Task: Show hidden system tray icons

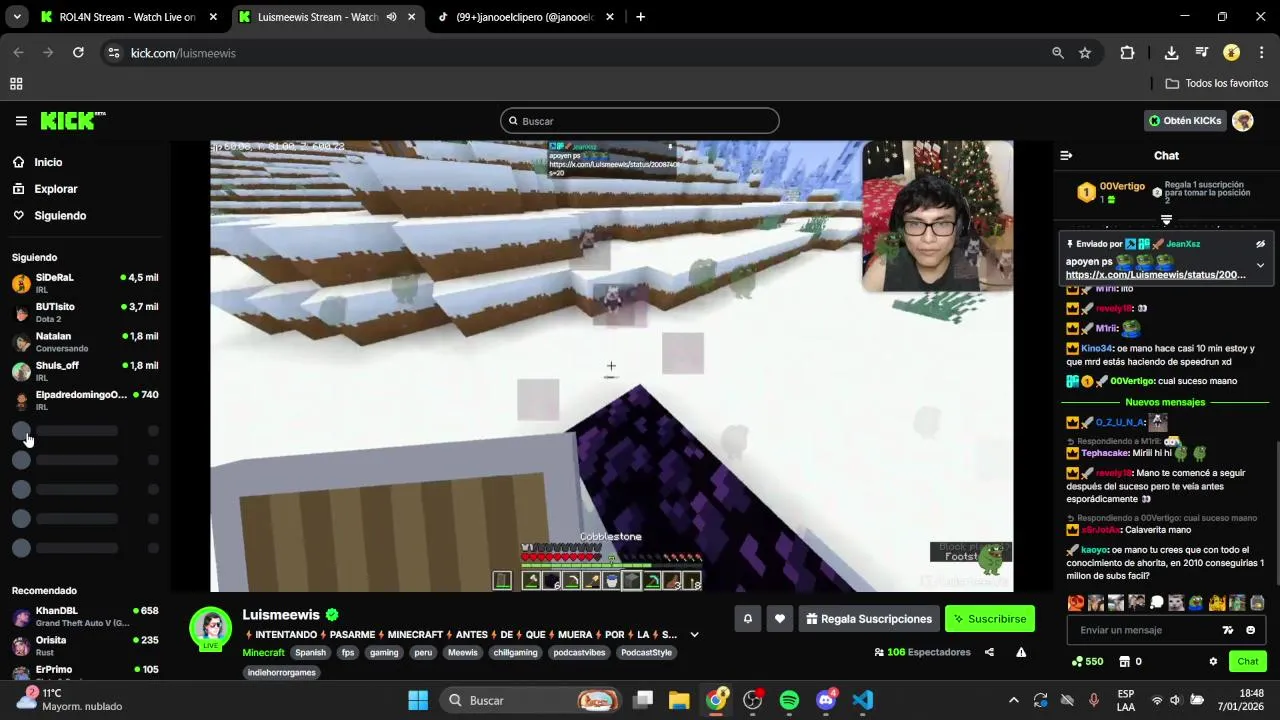Action: (1013, 700)
